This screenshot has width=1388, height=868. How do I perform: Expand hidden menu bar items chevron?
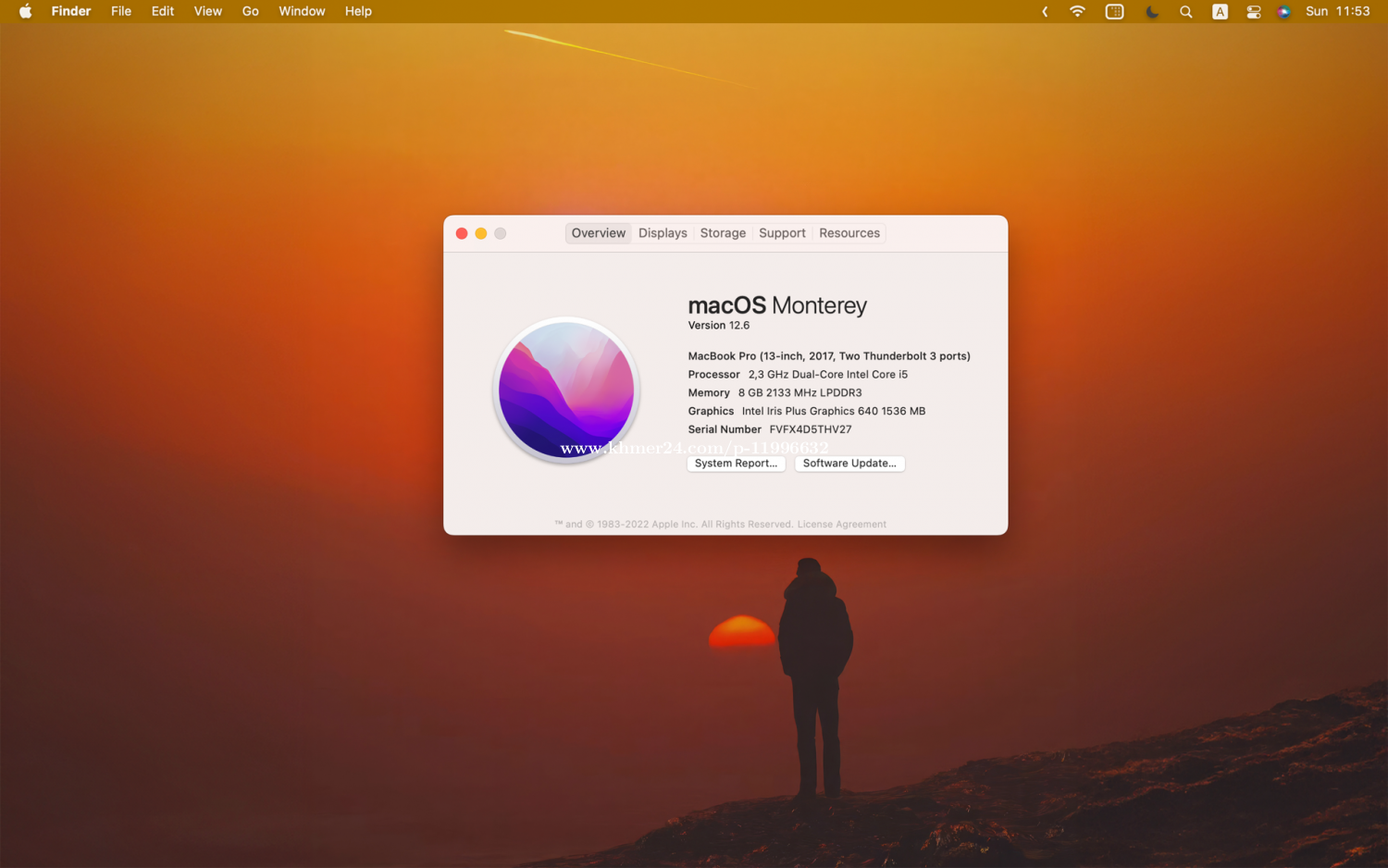1045,12
